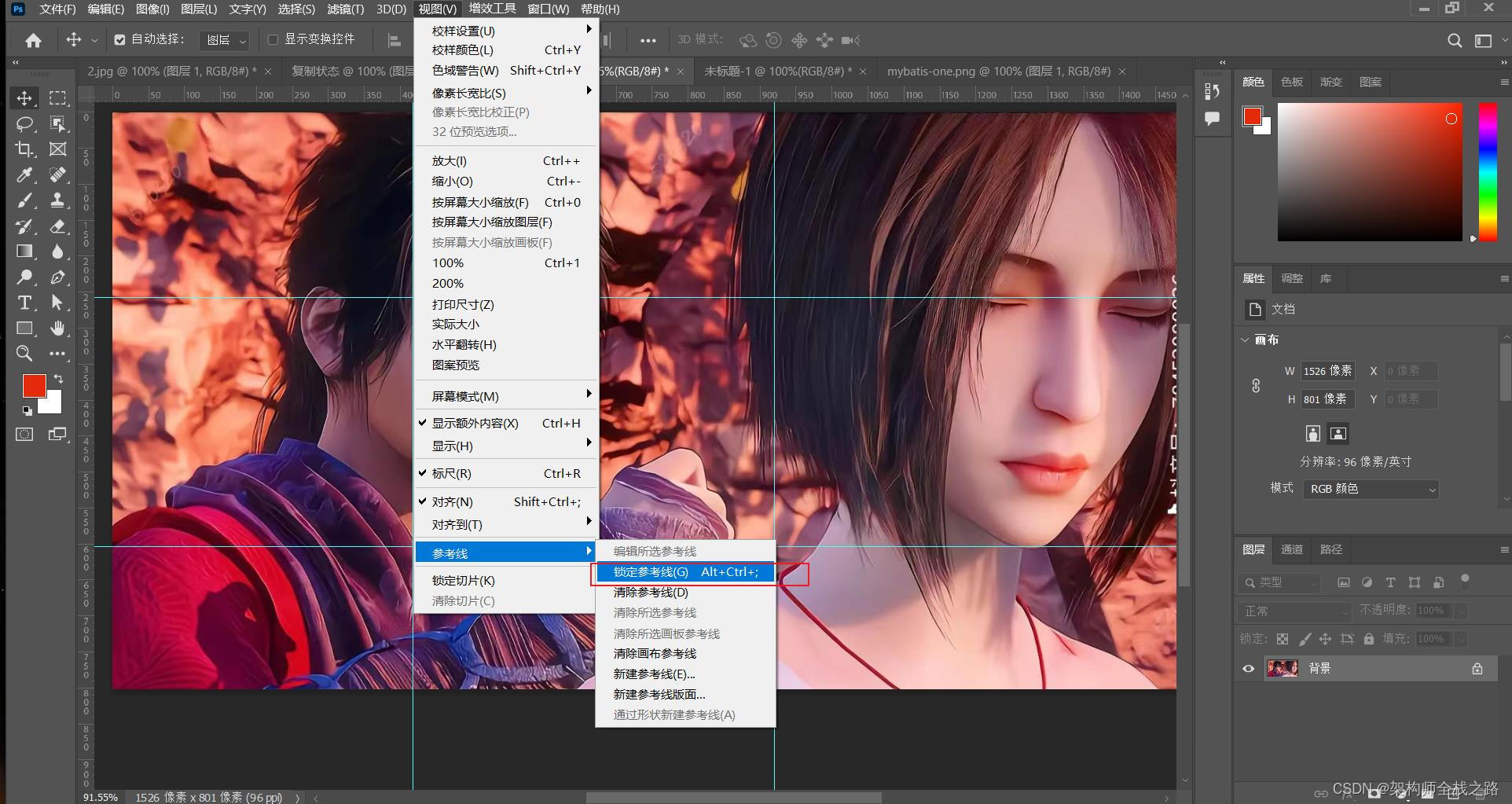This screenshot has height=804, width=1512.
Task: Click the canvas height H field
Action: tap(1327, 399)
